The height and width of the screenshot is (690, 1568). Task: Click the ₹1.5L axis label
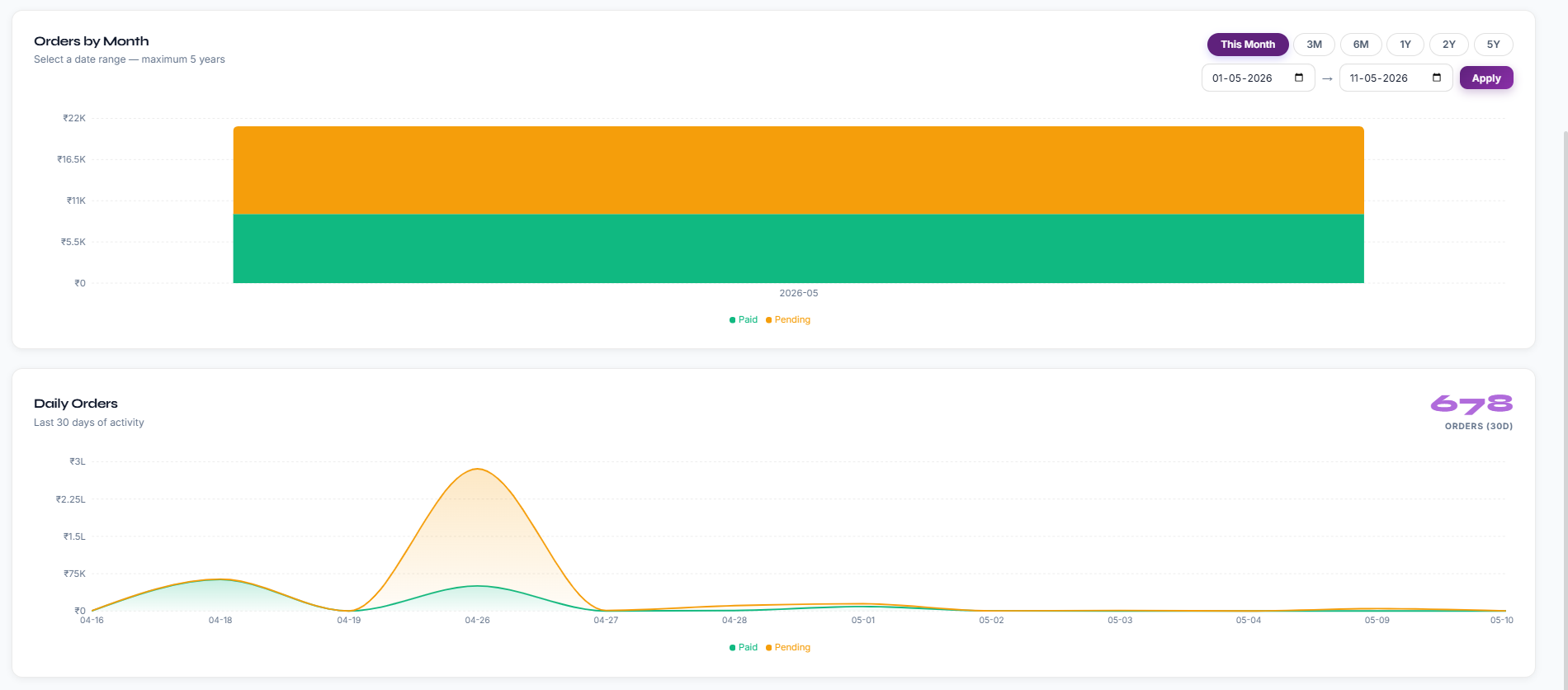pos(74,536)
